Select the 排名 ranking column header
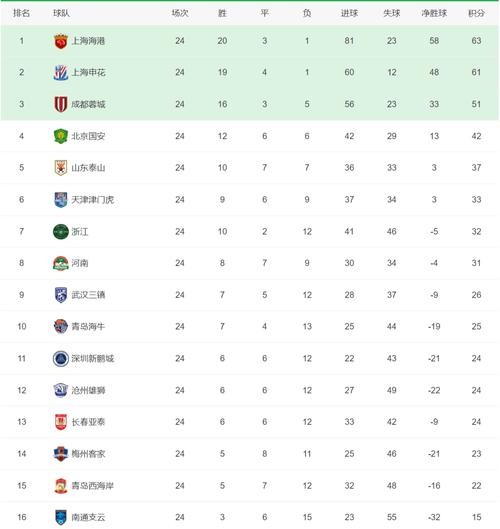 click(x=22, y=13)
